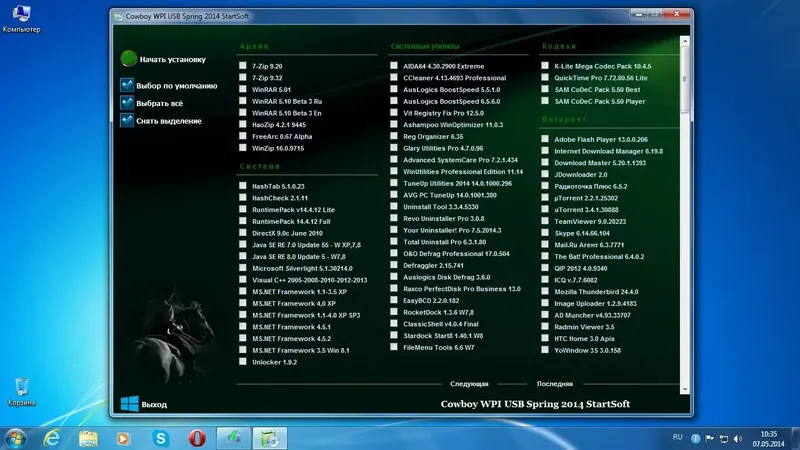Click the vertical scrollbar thumb
This screenshot has height=450, width=800.
pos(685,80)
